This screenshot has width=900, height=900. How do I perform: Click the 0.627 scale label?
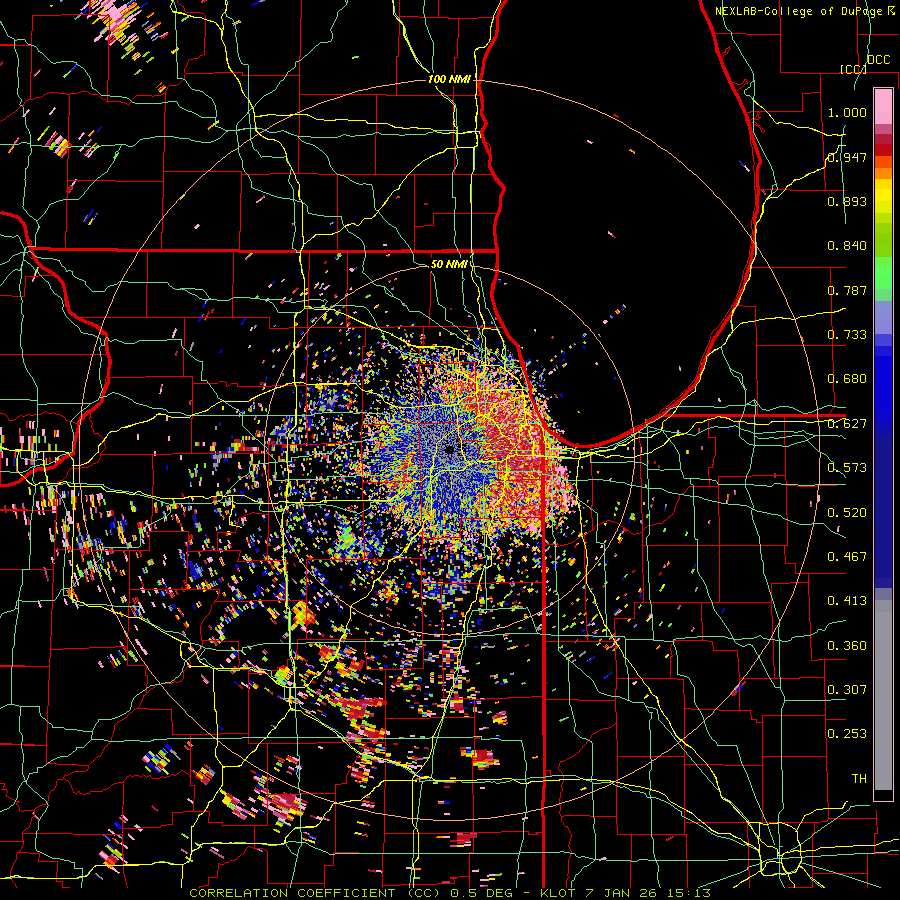point(847,424)
